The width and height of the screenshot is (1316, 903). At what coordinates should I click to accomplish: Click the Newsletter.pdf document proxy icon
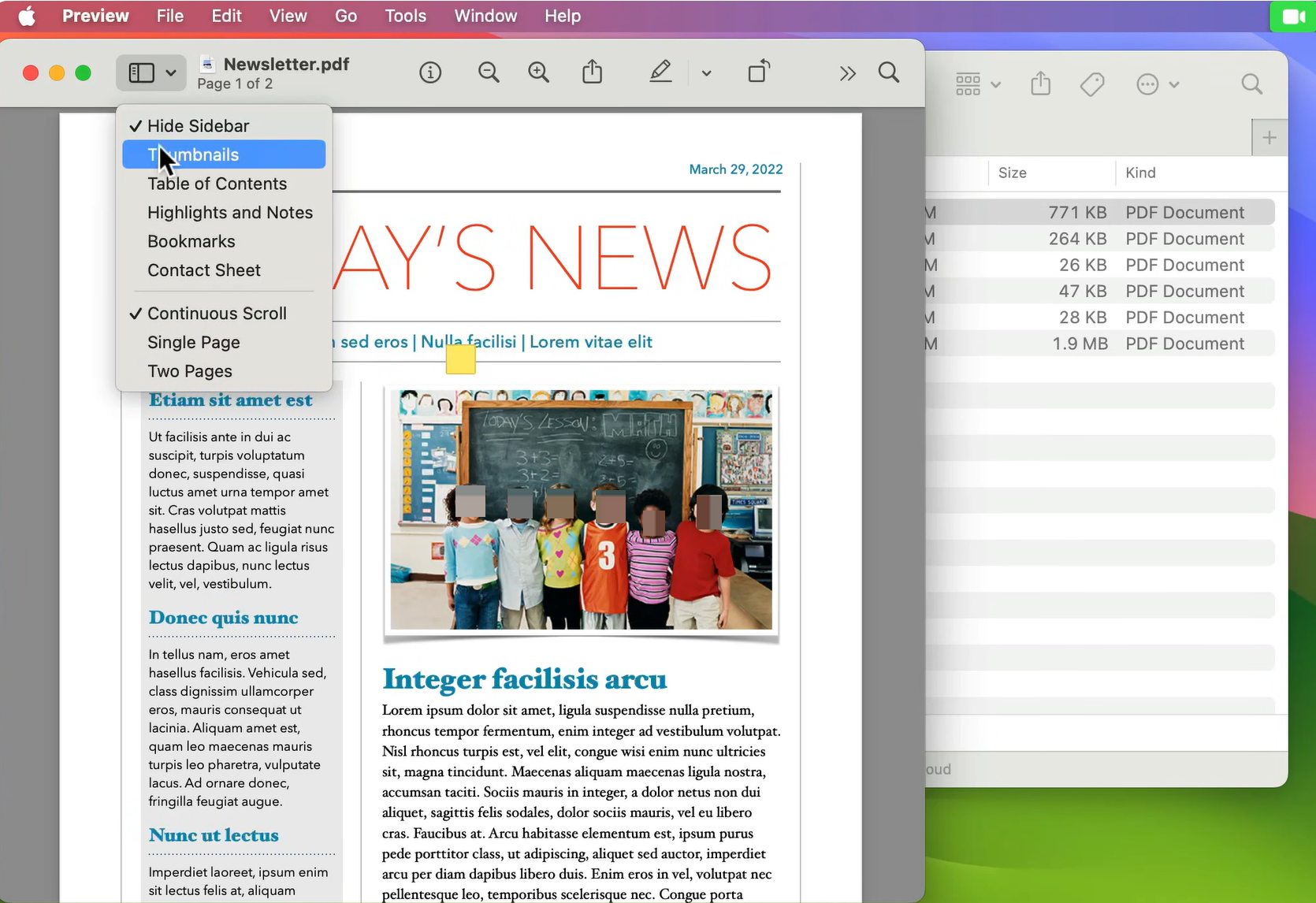tap(208, 64)
